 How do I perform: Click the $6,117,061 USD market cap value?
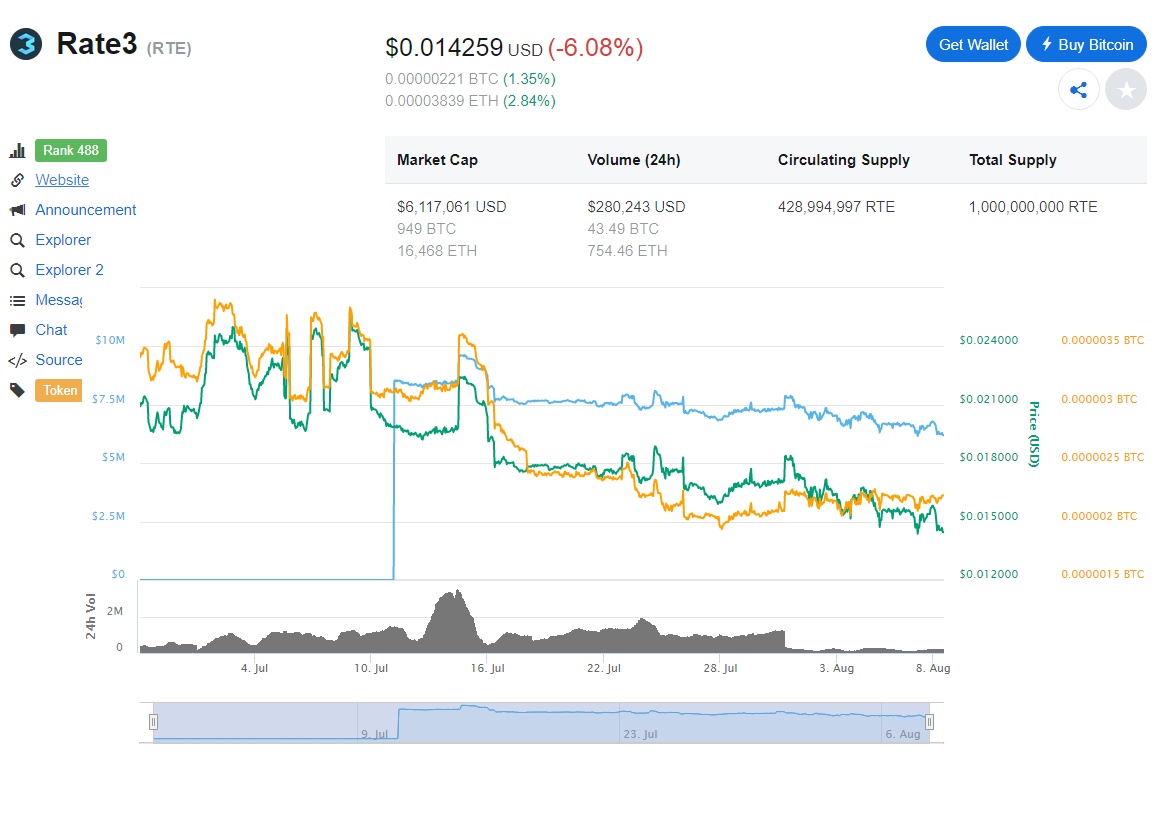(x=451, y=206)
